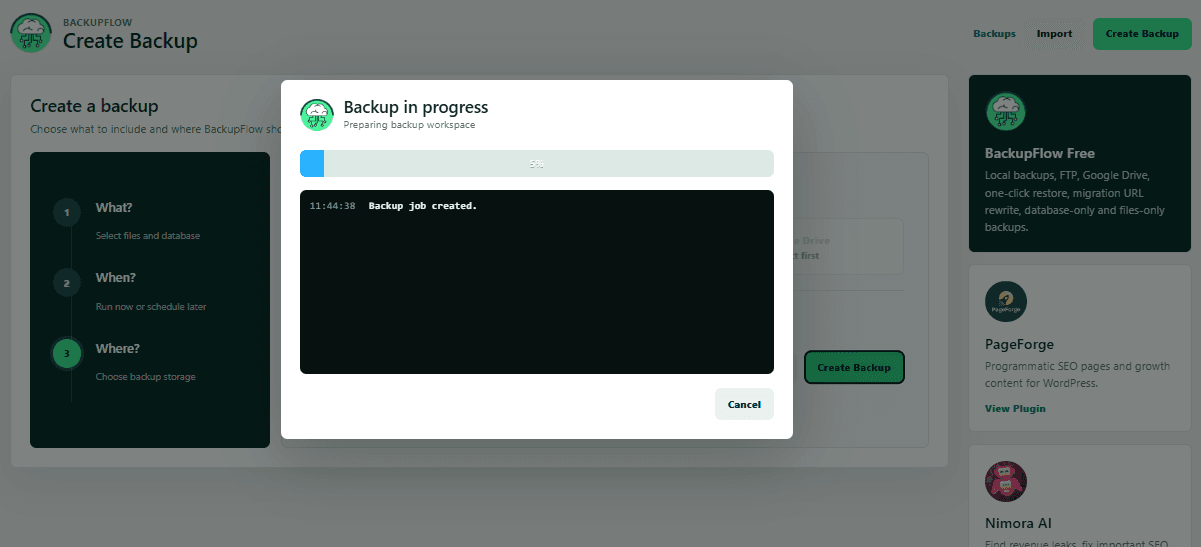The width and height of the screenshot is (1201, 547).
Task: Select the step 2 circle icon
Action: click(67, 283)
